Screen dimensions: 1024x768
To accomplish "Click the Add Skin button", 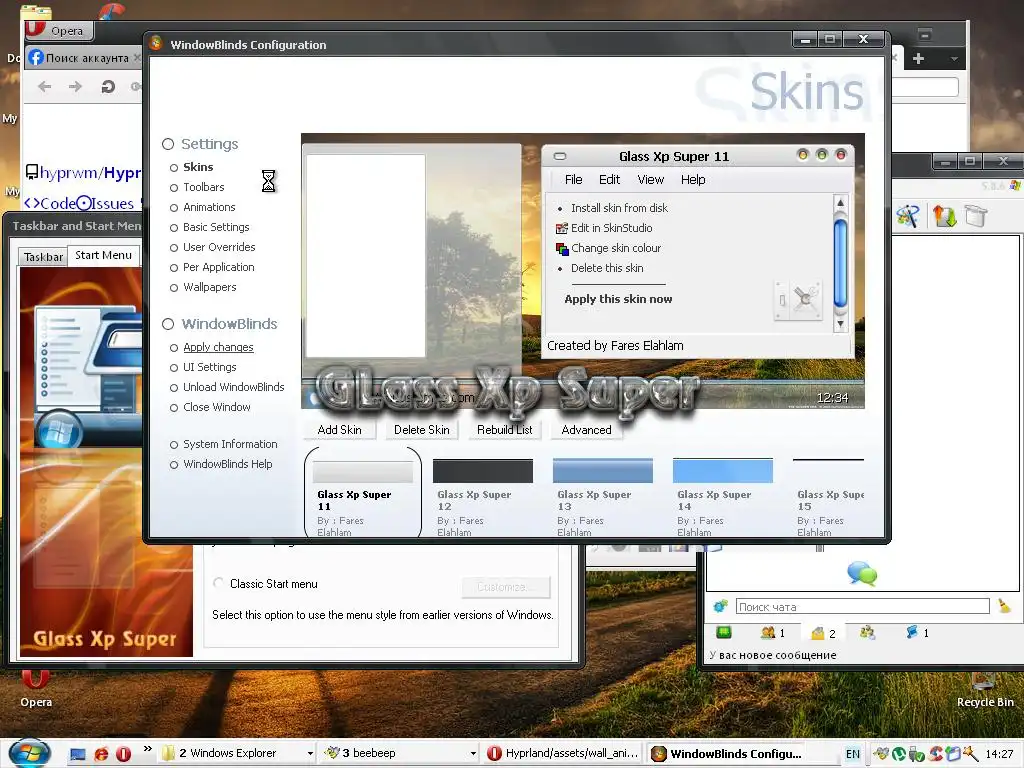I will [x=340, y=430].
